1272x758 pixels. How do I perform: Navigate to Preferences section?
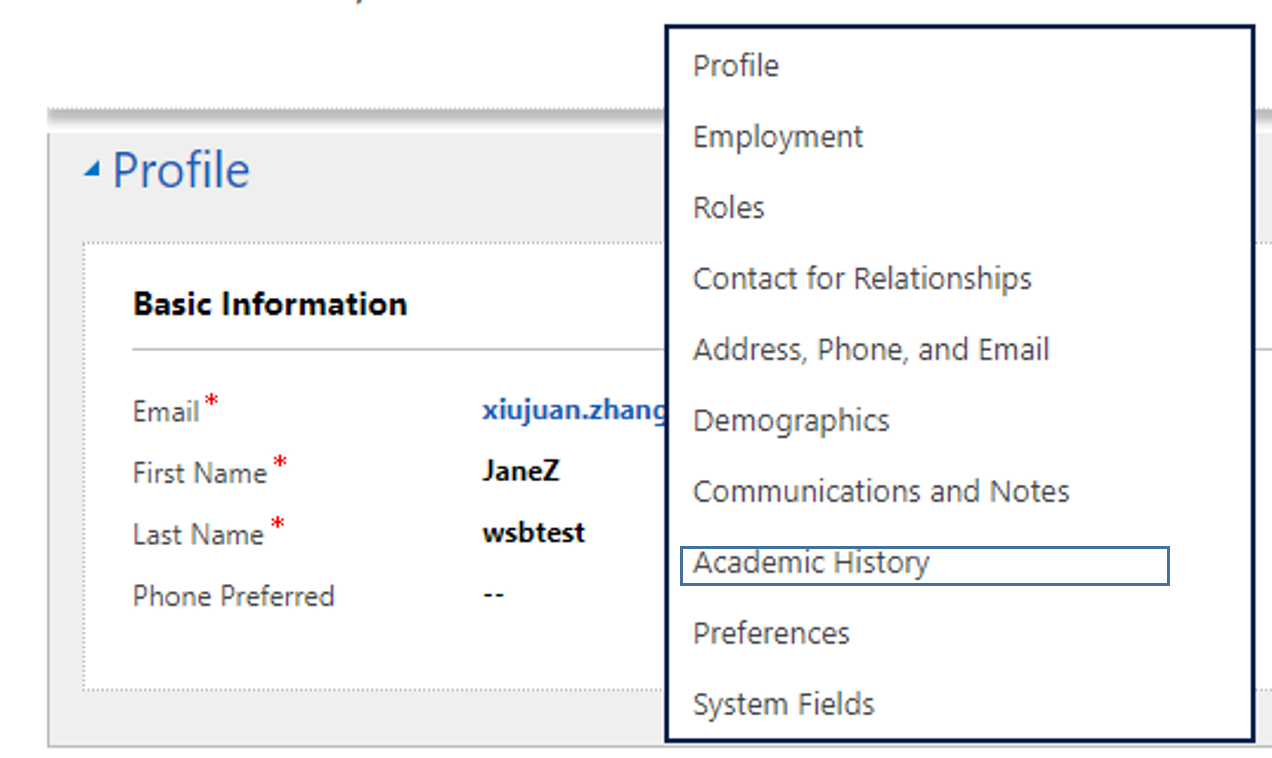pos(771,634)
